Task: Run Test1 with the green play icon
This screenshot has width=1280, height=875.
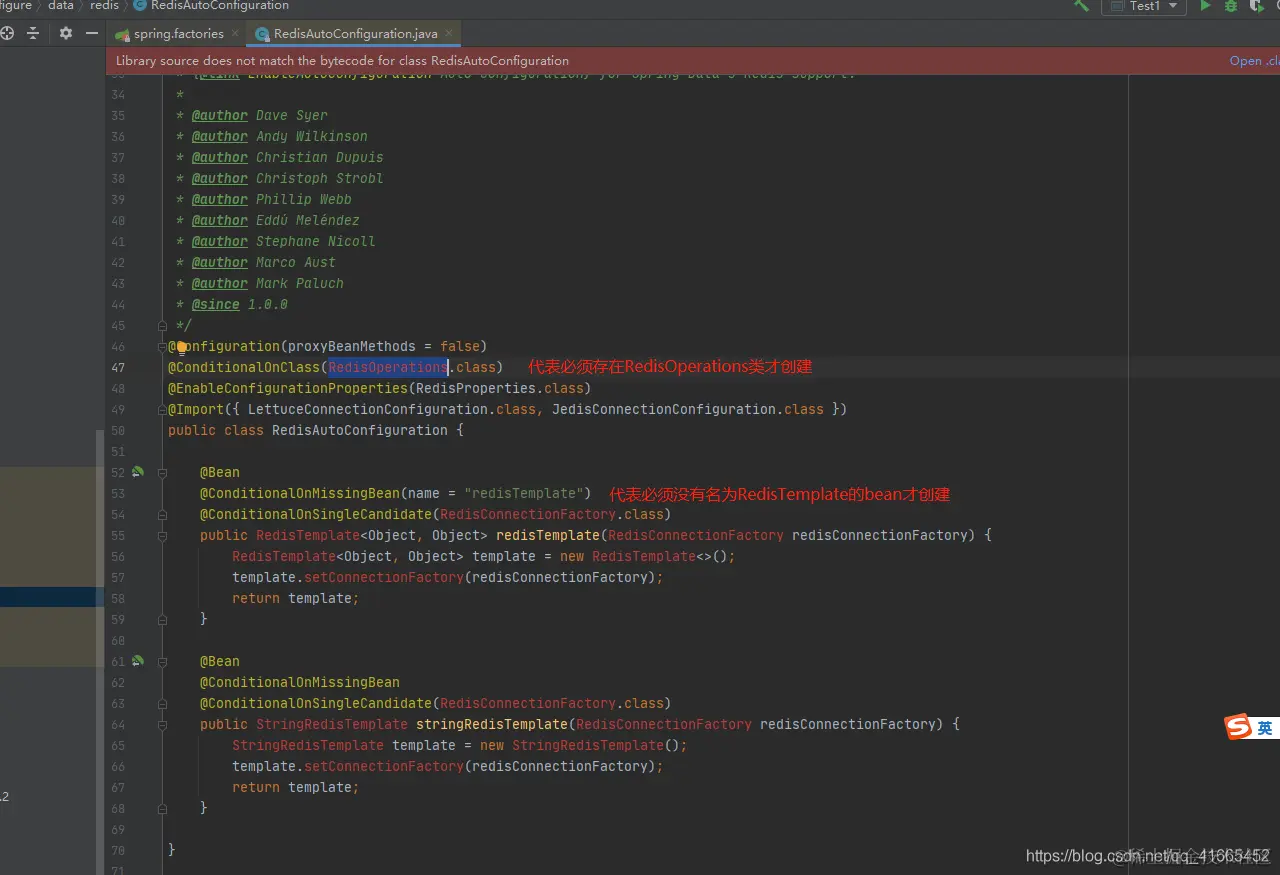Action: pyautogui.click(x=1205, y=5)
